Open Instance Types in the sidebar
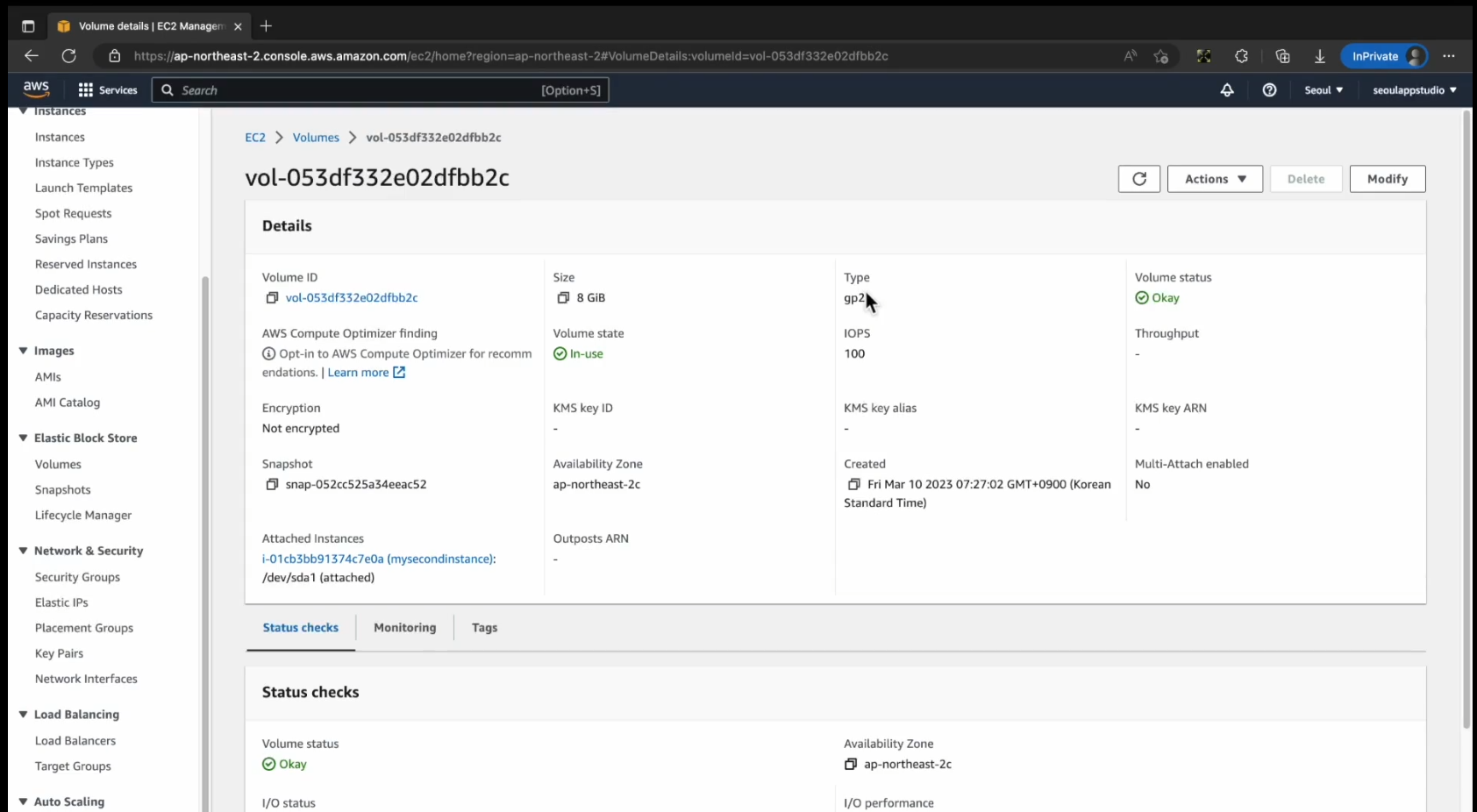Viewport: 1477px width, 812px height. tap(75, 163)
